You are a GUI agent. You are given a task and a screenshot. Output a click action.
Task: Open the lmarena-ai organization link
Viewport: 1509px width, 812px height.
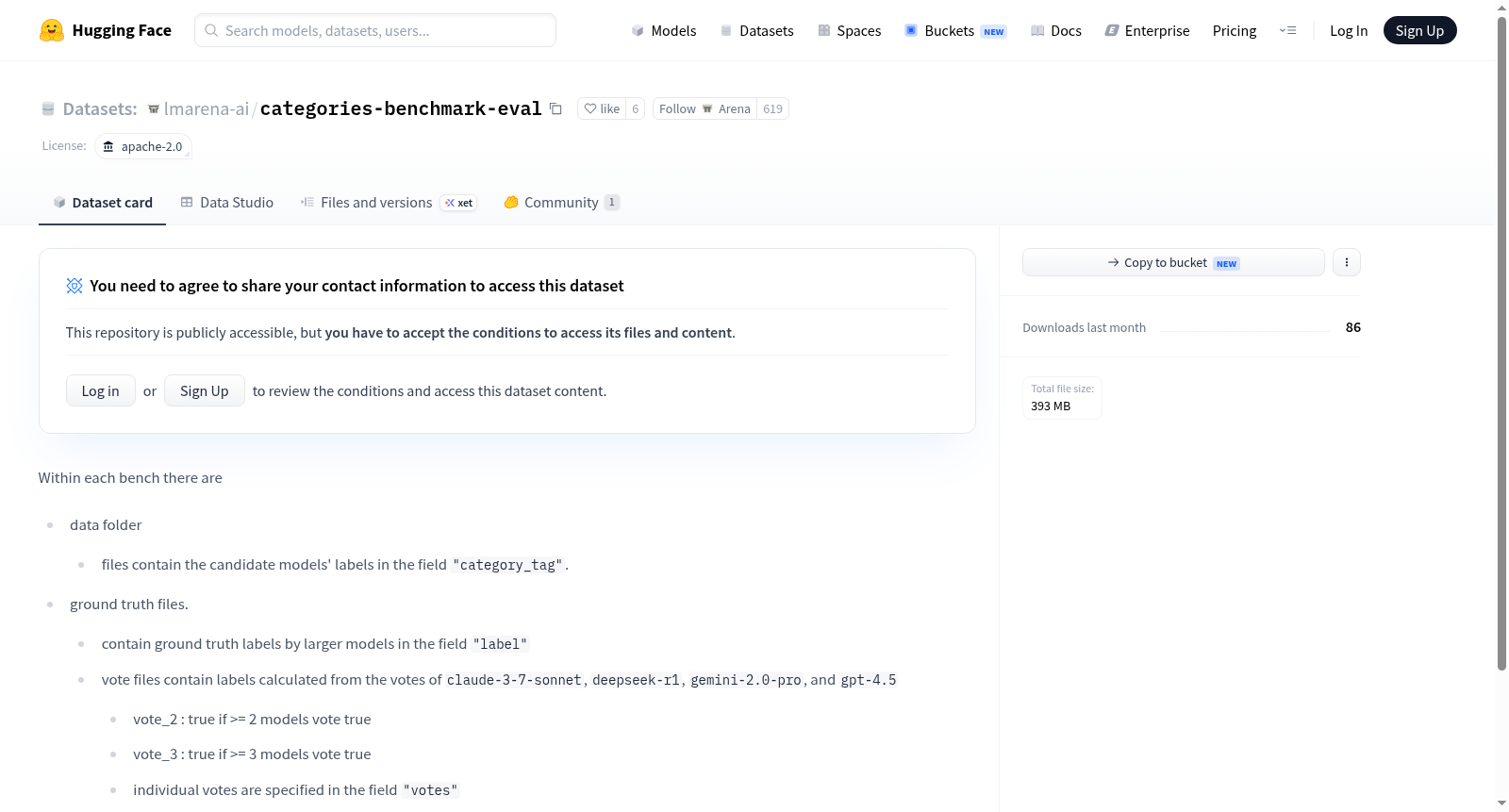pyautogui.click(x=207, y=109)
